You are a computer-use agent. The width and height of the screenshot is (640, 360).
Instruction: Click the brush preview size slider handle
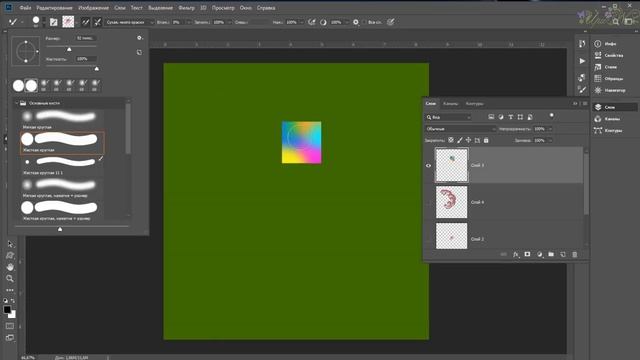click(x=60, y=229)
